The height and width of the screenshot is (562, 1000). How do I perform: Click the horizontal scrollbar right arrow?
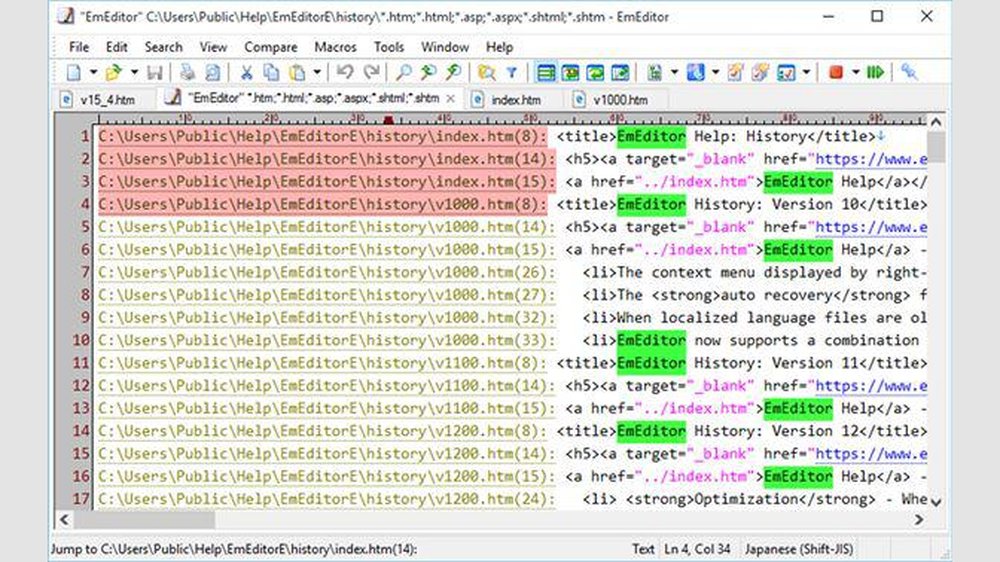918,520
